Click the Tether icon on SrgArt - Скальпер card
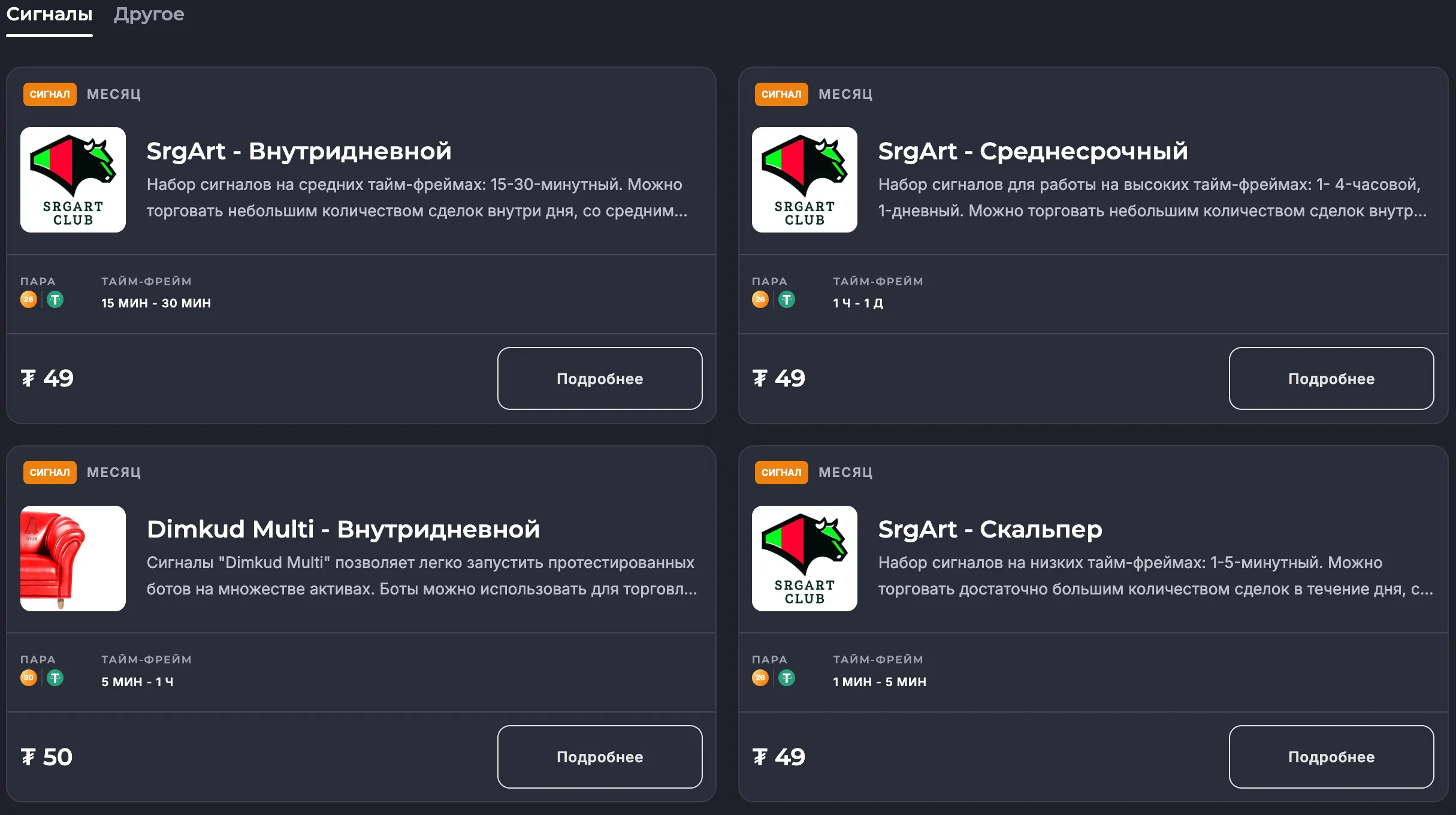This screenshot has width=1456, height=815. (787, 678)
